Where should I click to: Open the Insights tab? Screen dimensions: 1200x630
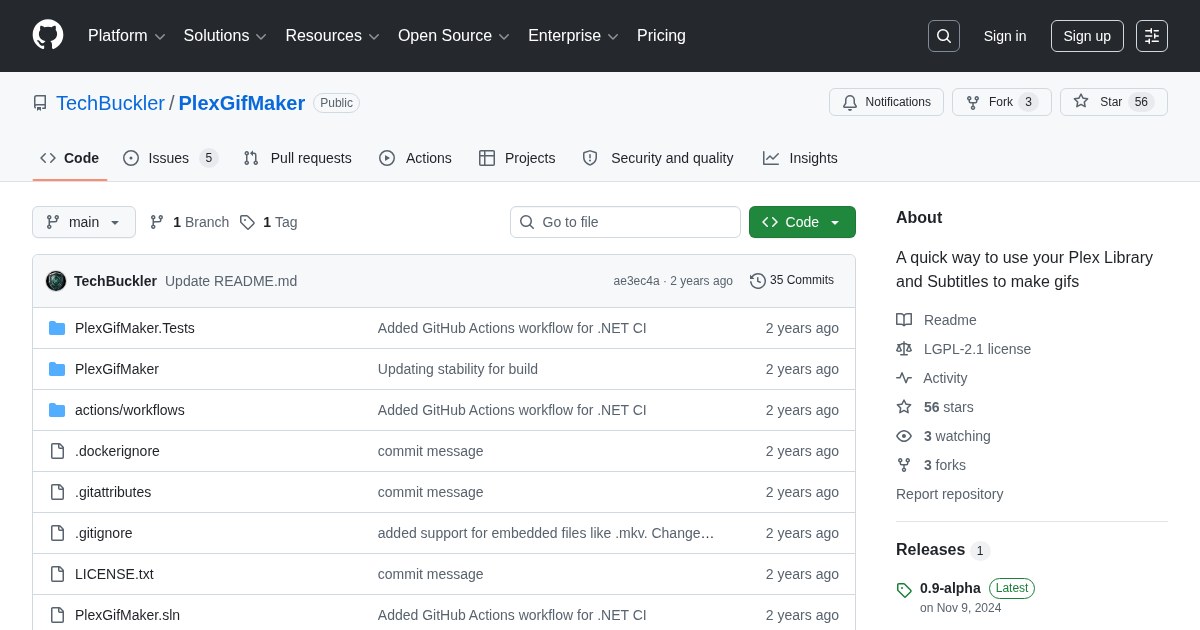pos(800,158)
